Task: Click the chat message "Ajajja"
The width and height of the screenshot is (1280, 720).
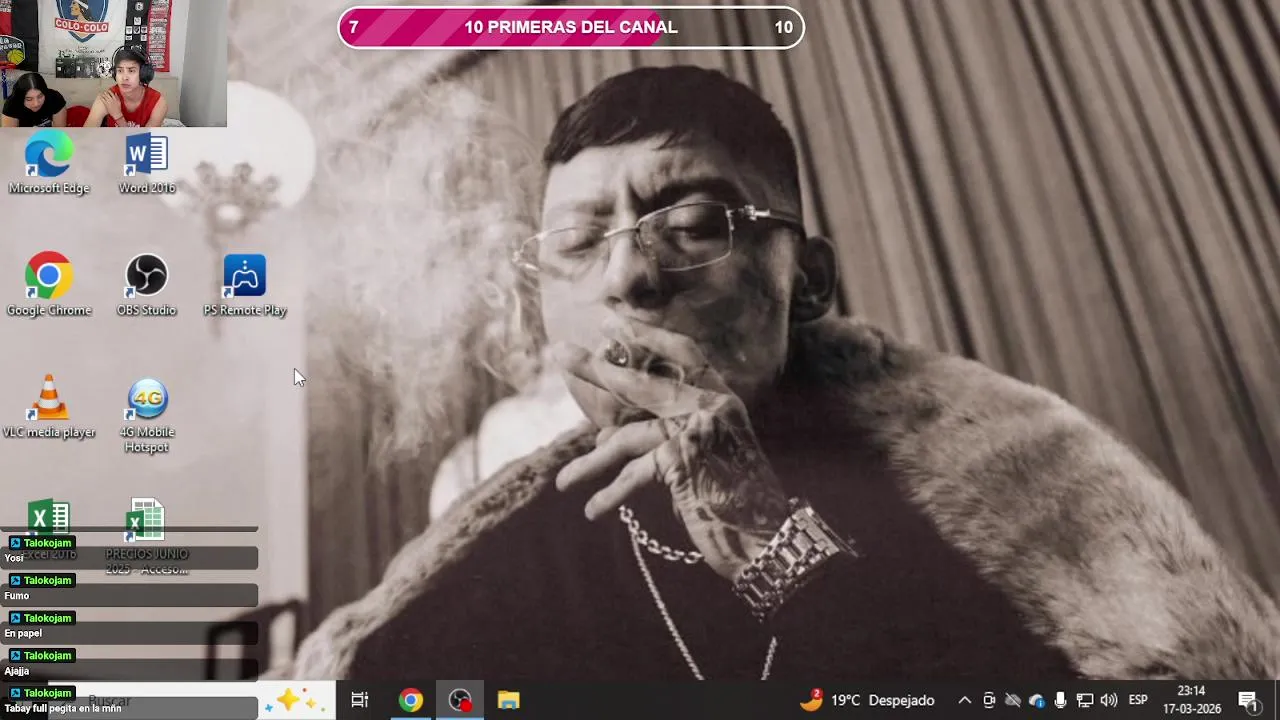Action: tap(17, 671)
